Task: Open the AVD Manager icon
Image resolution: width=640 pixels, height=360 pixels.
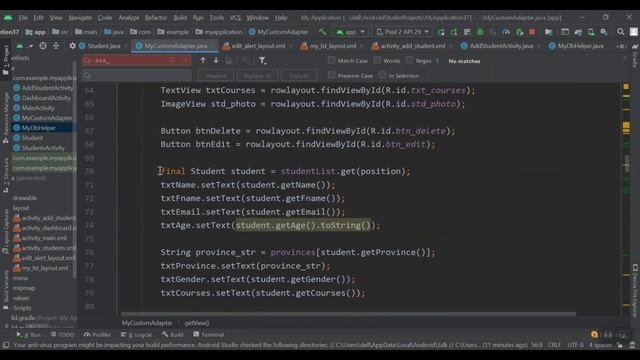Action: pos(591,32)
